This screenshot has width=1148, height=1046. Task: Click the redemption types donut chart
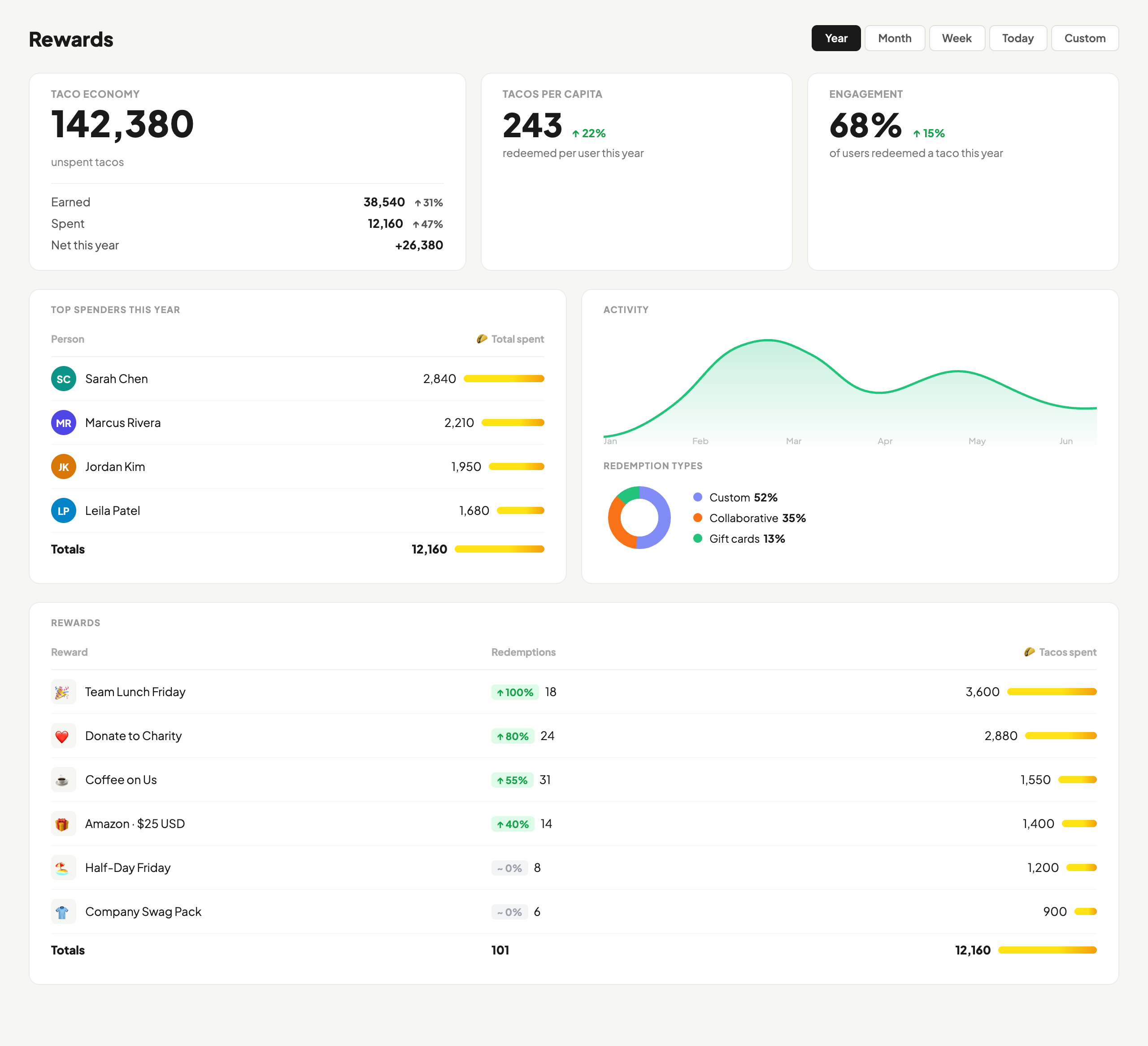639,517
